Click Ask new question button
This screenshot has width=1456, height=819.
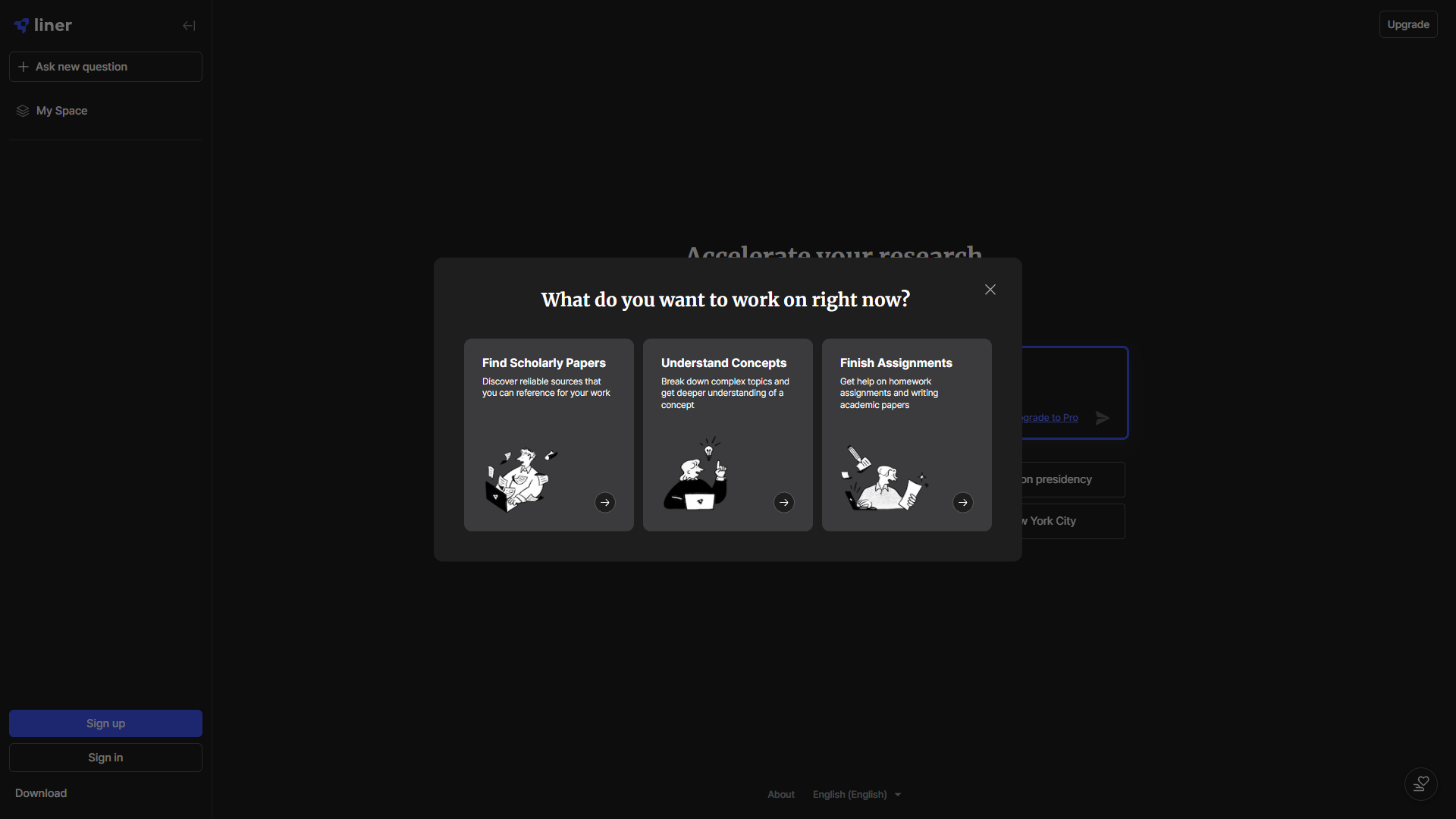click(105, 67)
